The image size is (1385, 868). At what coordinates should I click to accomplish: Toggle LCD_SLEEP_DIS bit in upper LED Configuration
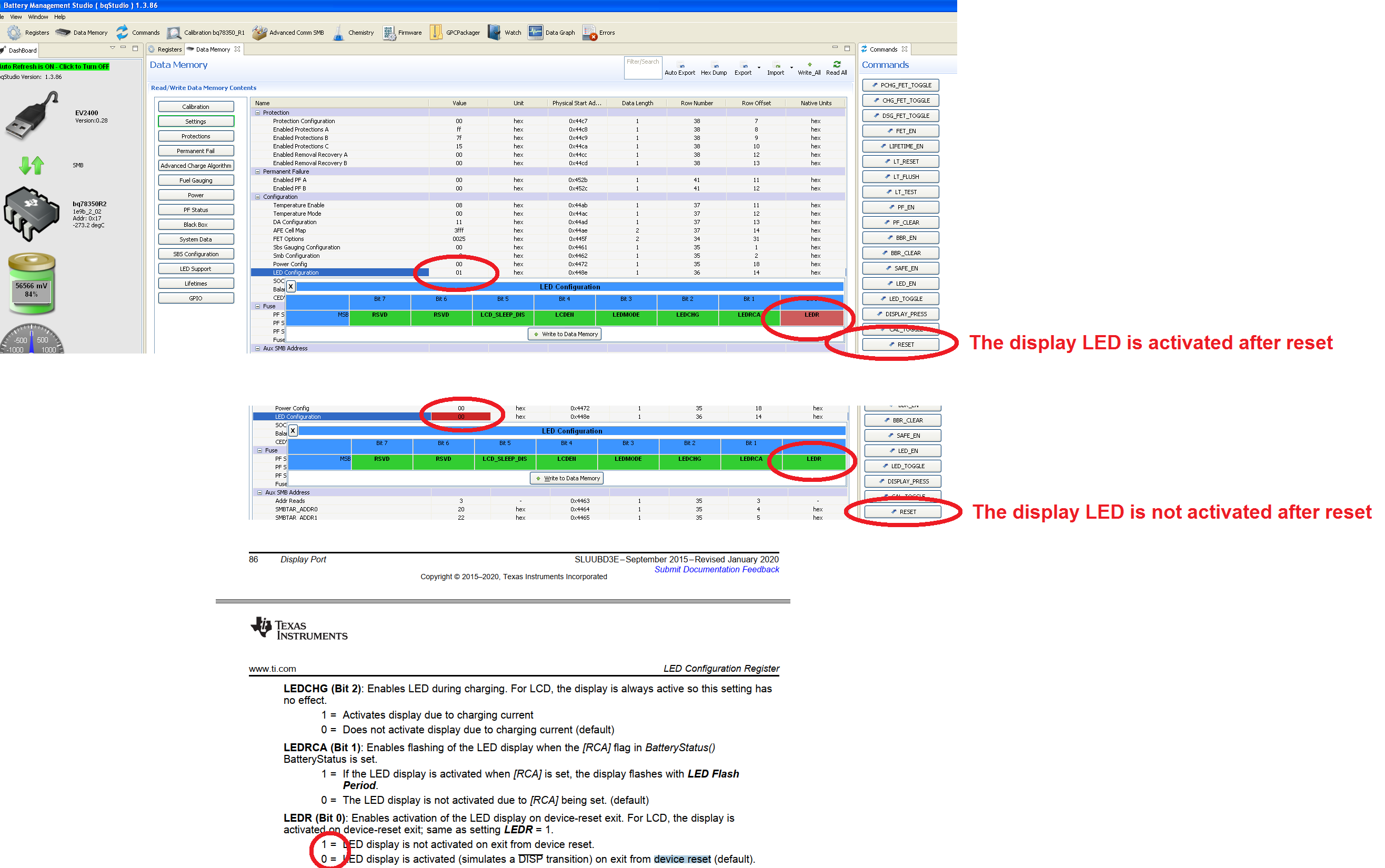click(x=503, y=318)
